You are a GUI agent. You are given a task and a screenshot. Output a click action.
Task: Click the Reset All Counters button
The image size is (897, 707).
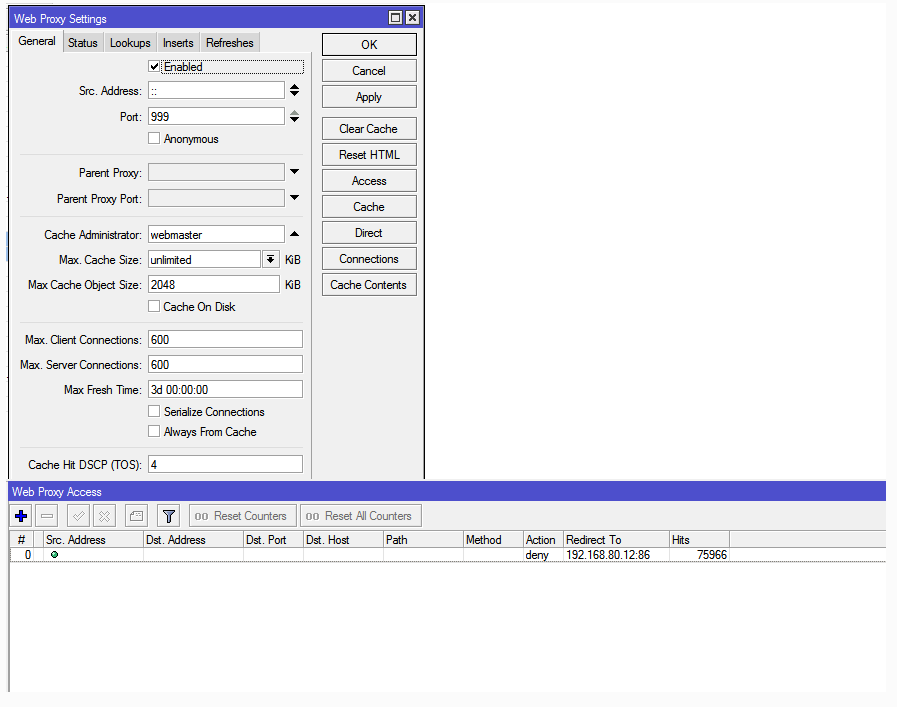tap(361, 516)
